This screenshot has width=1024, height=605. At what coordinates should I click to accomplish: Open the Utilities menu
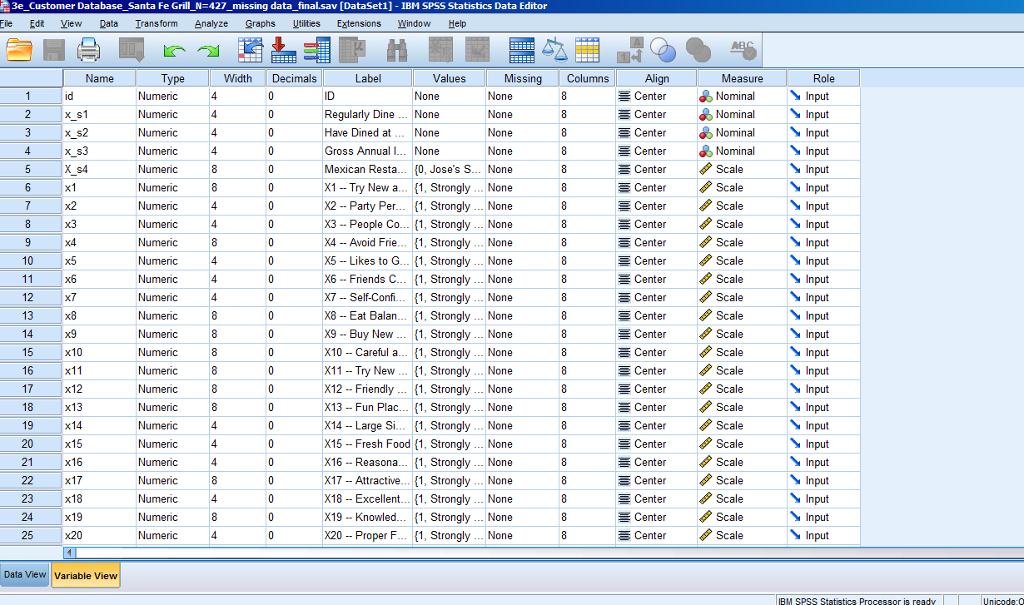coord(306,24)
